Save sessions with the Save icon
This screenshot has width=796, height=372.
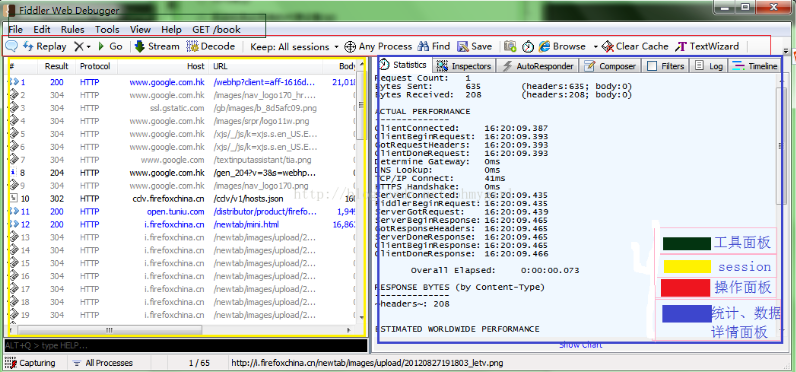pos(475,46)
